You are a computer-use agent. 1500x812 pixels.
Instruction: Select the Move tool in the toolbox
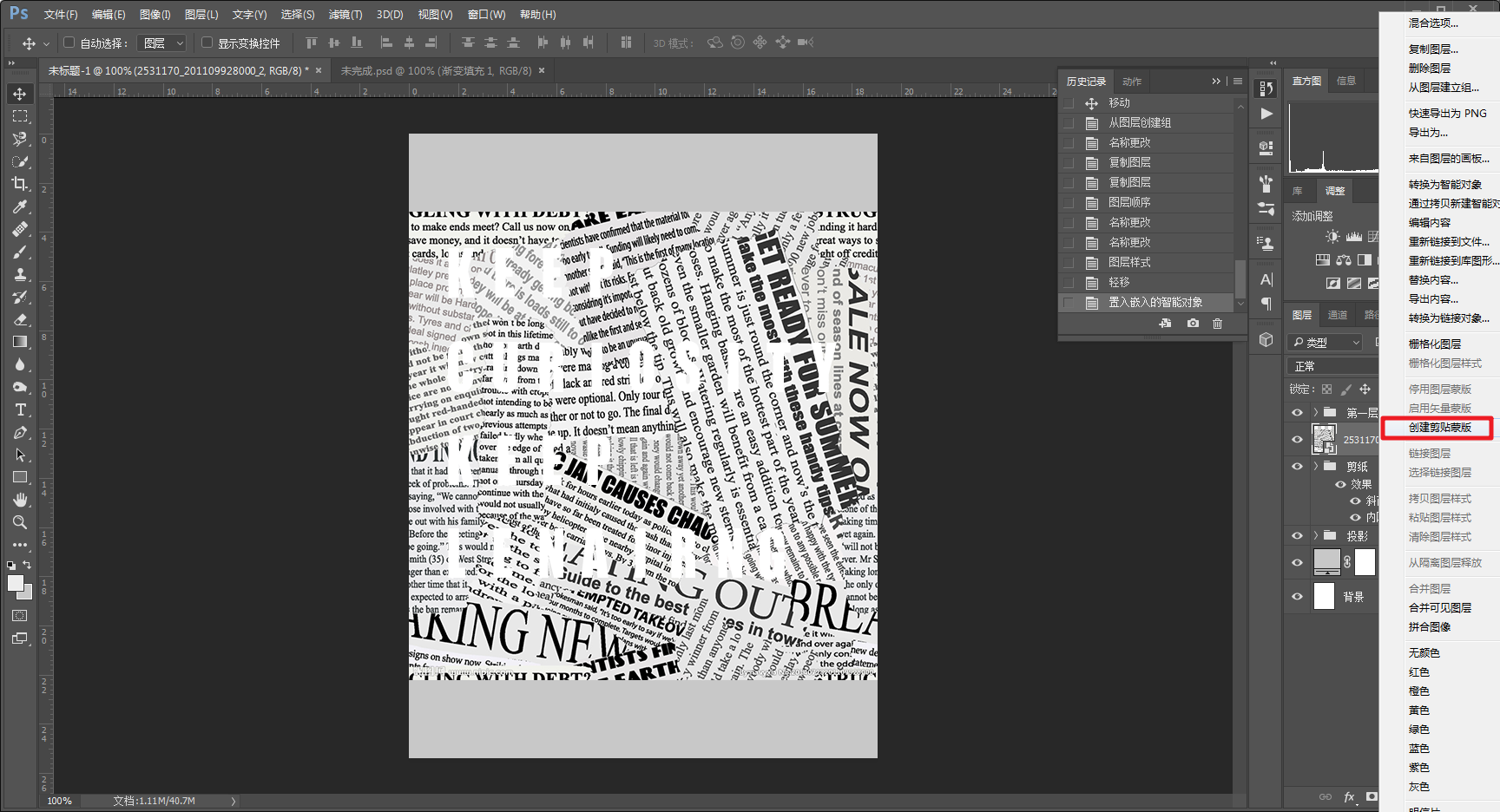[19, 94]
